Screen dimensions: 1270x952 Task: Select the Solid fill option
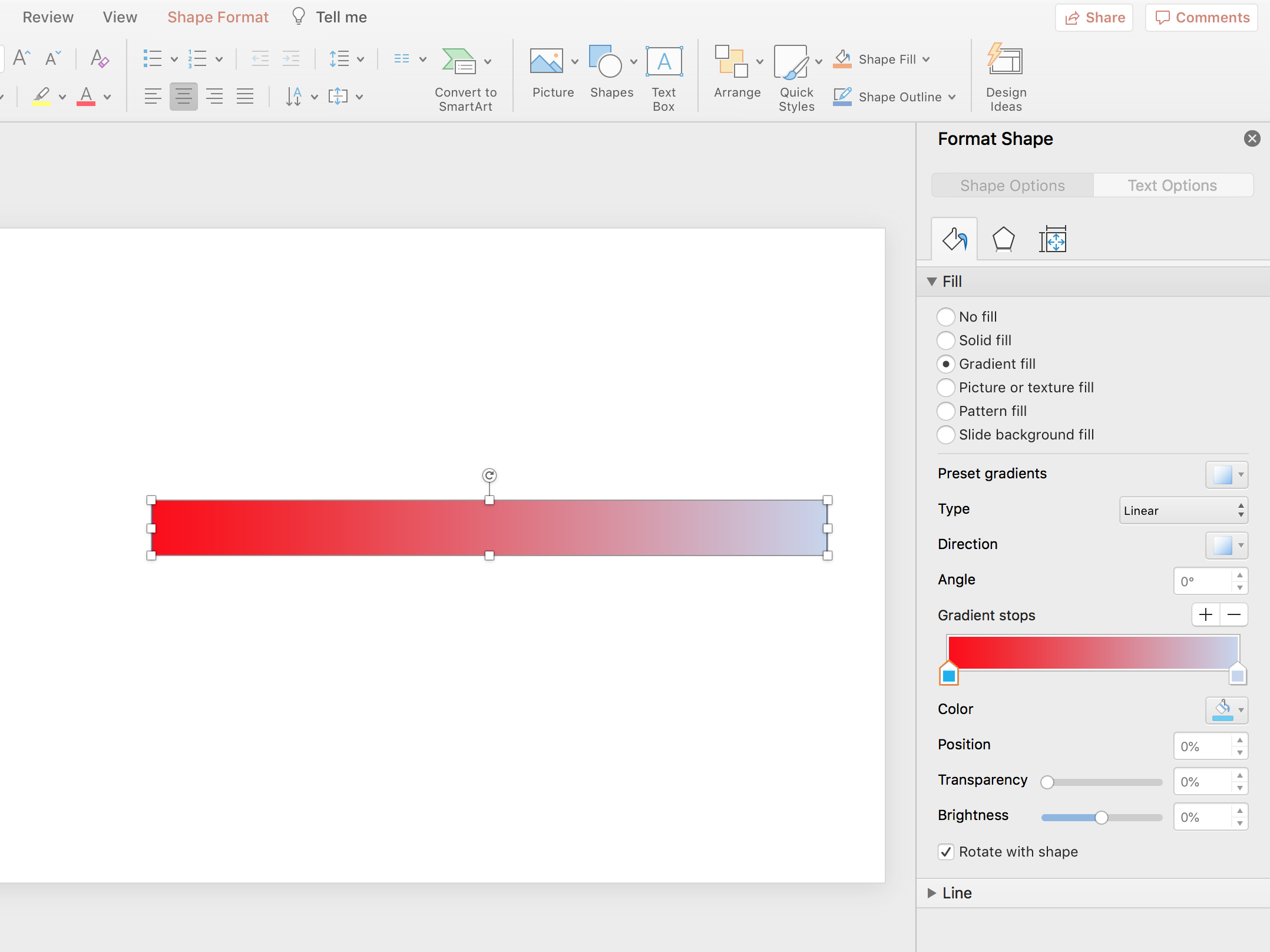[x=945, y=341]
